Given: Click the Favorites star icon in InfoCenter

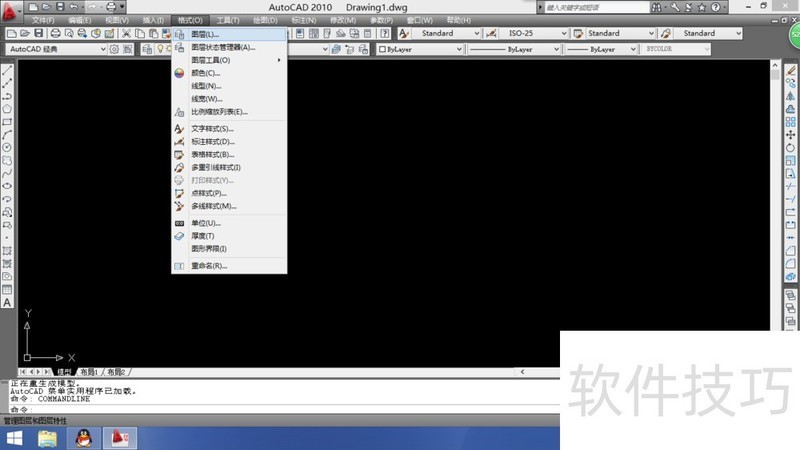Looking at the screenshot, I should tap(702, 7).
